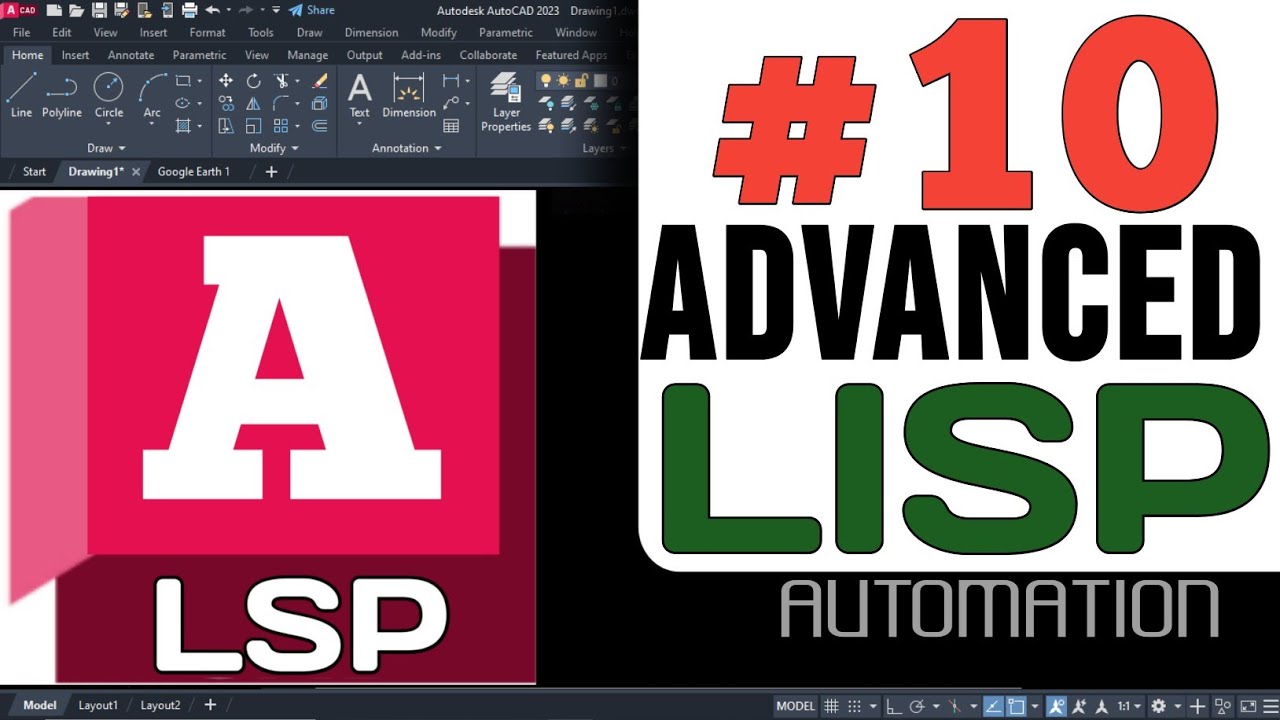Click the Offset tool icon
The height and width of the screenshot is (720, 1280).
pos(320,125)
